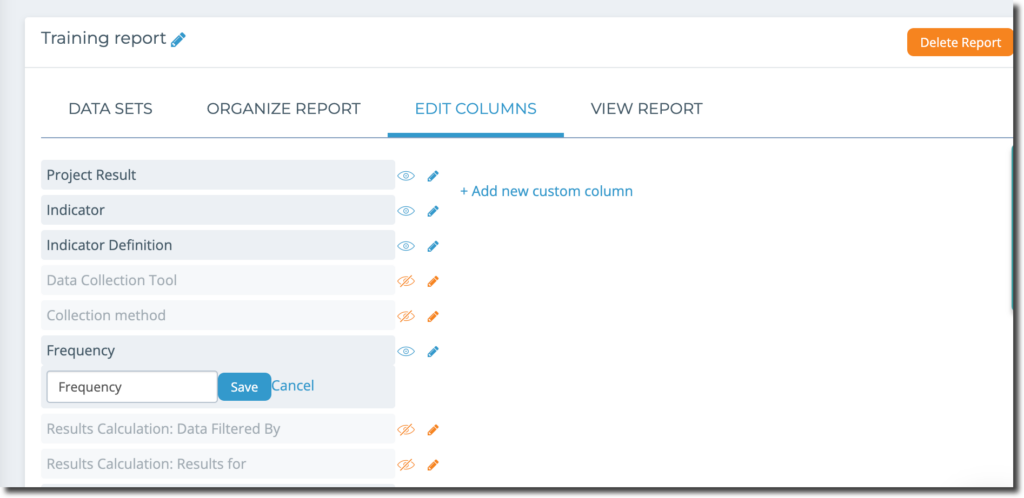Click Add new custom column link
The image size is (1024, 498).
pos(547,191)
